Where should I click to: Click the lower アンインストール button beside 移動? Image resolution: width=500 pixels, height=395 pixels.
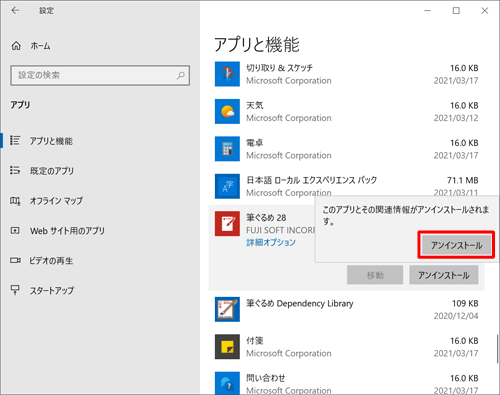444,275
